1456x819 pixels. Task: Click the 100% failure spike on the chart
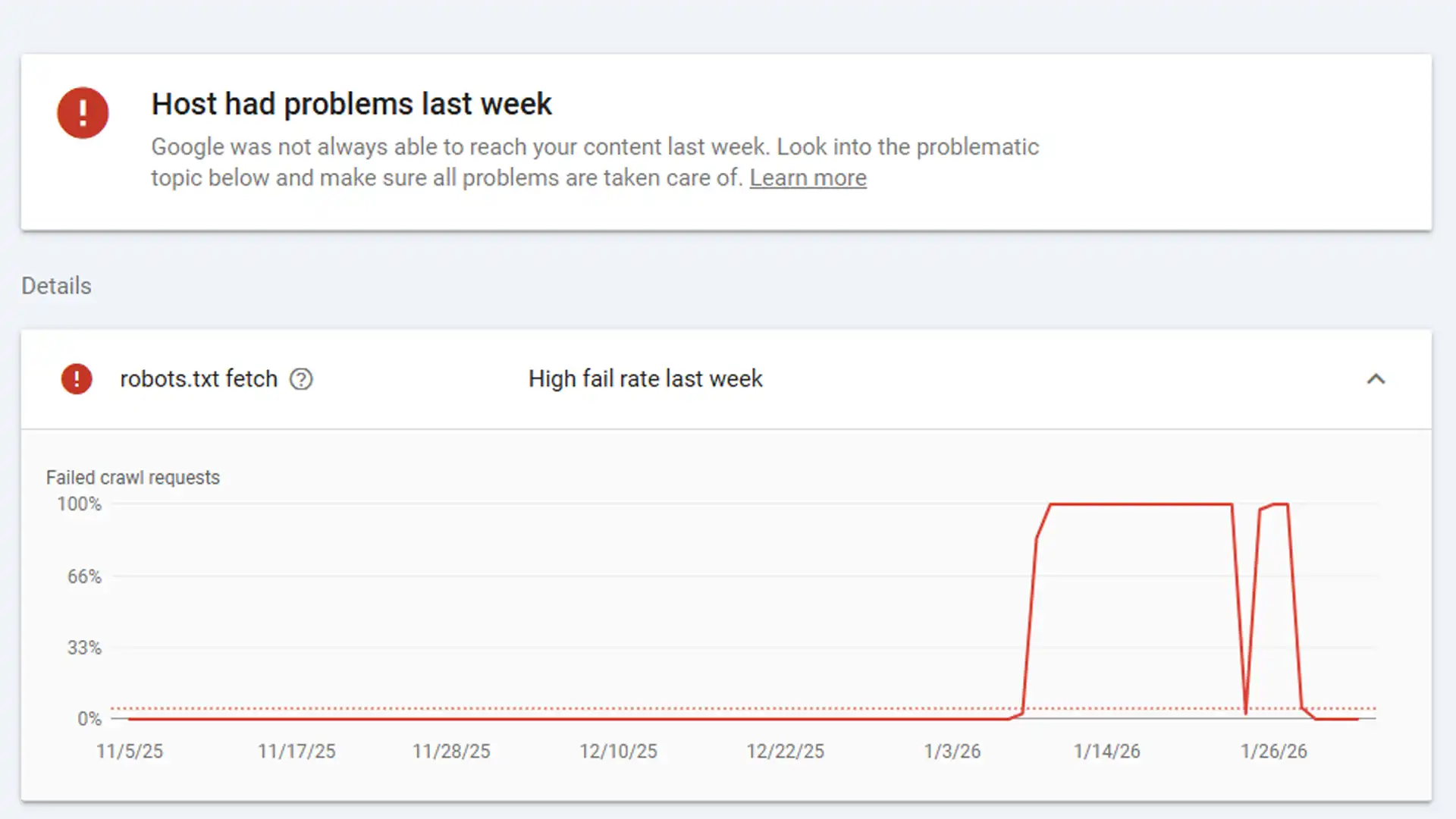pos(1137,504)
